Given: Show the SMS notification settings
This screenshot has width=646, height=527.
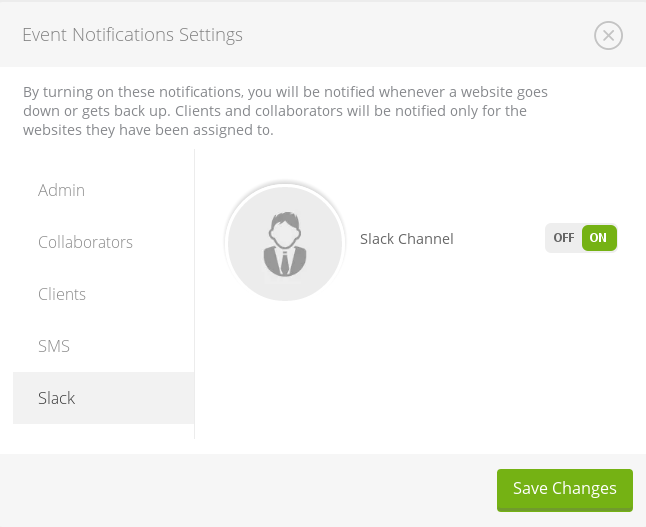Looking at the screenshot, I should coord(54,346).
